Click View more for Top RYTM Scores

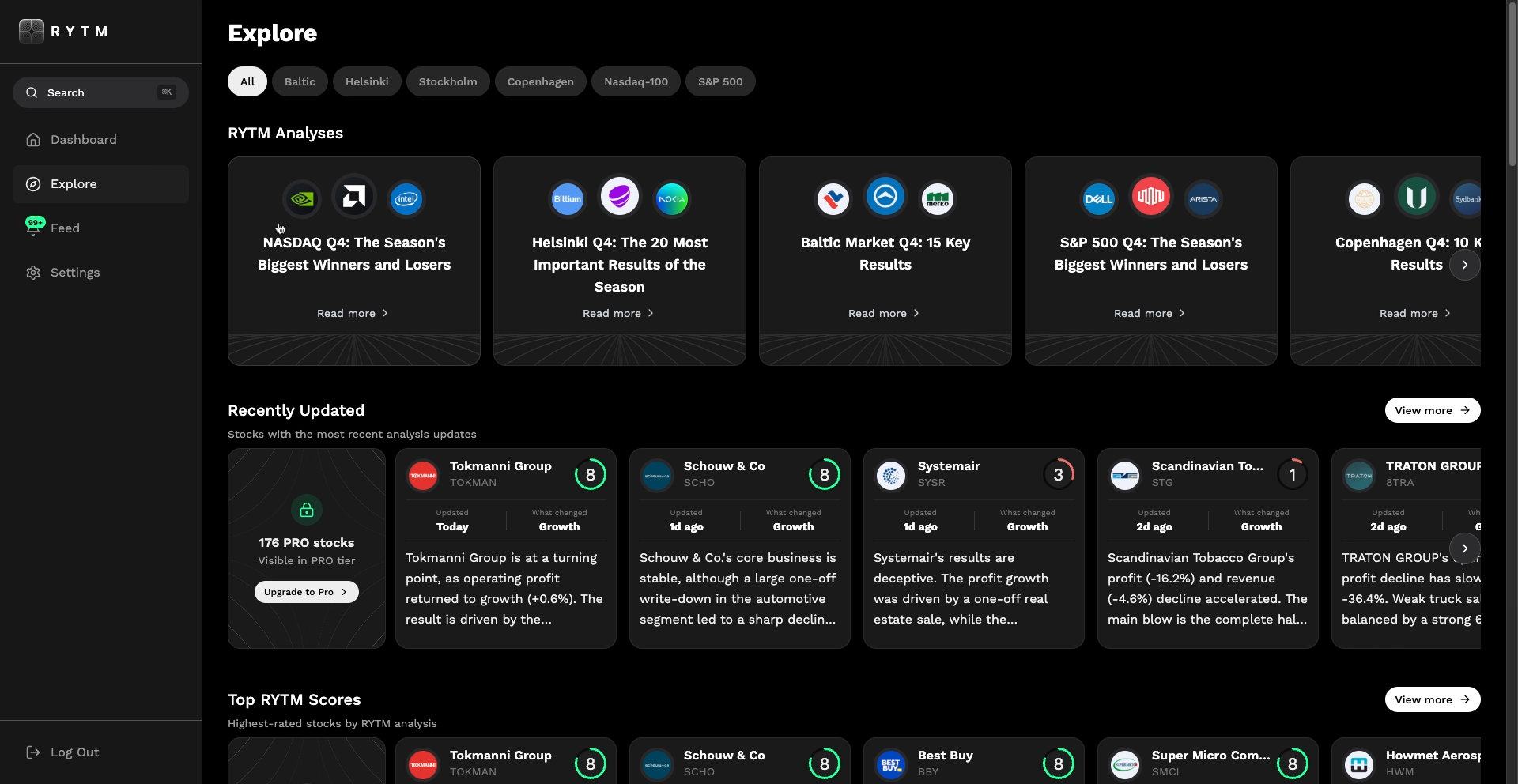pos(1433,699)
